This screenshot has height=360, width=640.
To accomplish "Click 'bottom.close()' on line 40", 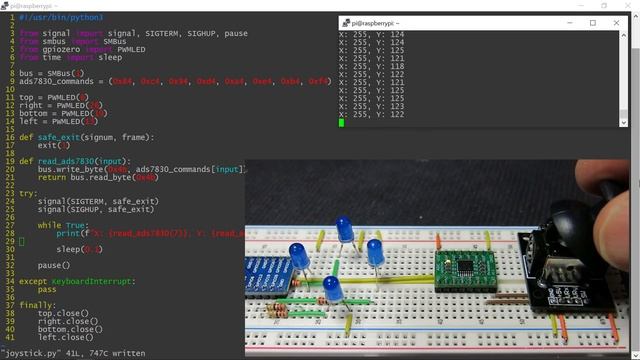I will [70, 329].
